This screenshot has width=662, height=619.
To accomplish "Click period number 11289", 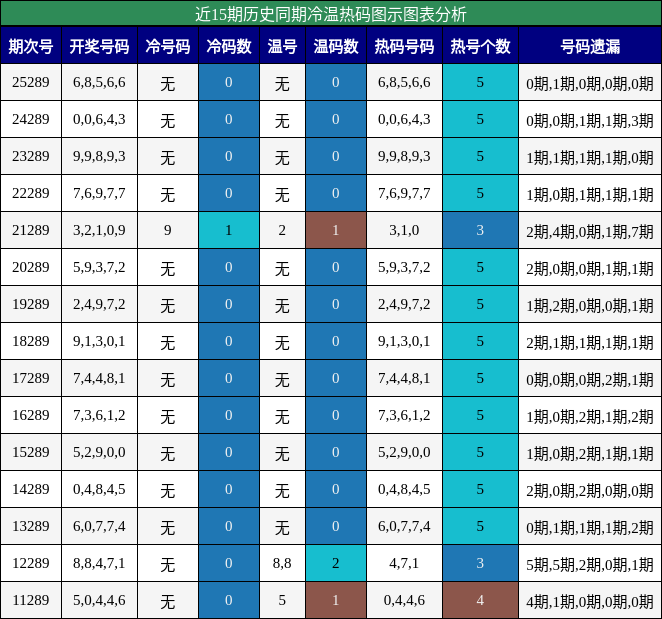I will click(31, 600).
